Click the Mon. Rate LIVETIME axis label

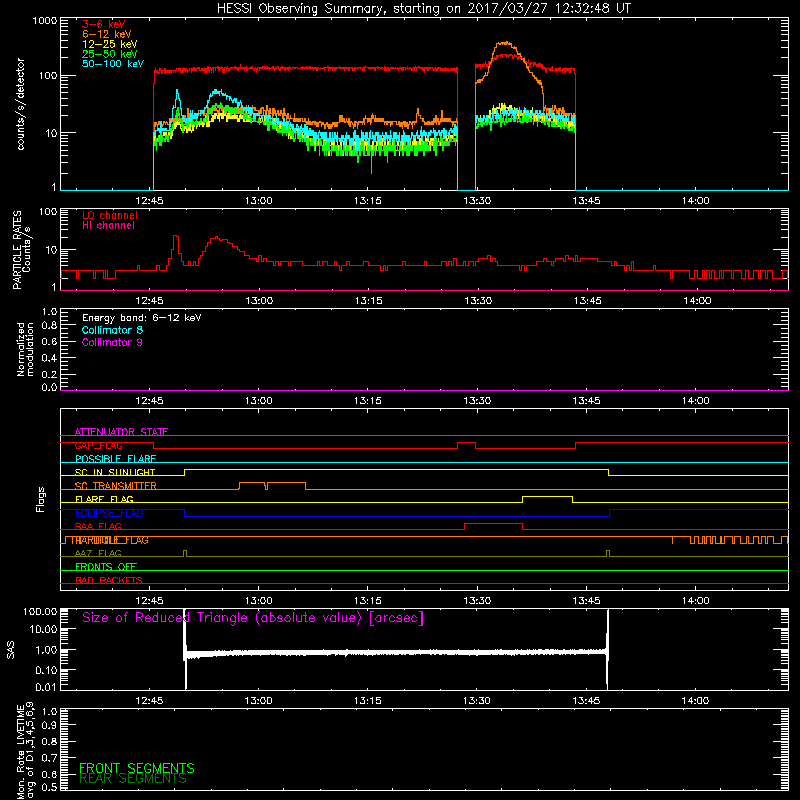click(x=25, y=749)
